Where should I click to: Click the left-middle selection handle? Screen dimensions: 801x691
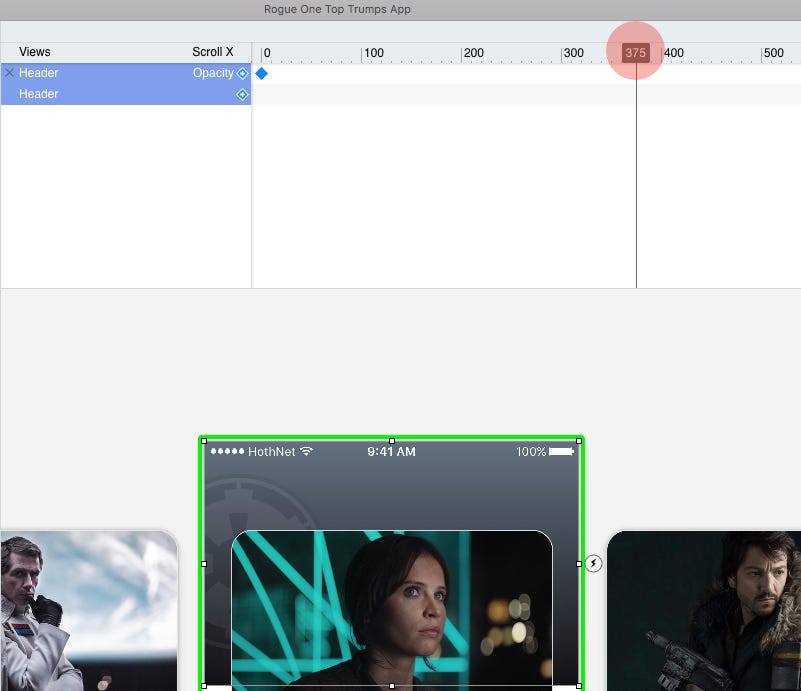click(x=204, y=564)
